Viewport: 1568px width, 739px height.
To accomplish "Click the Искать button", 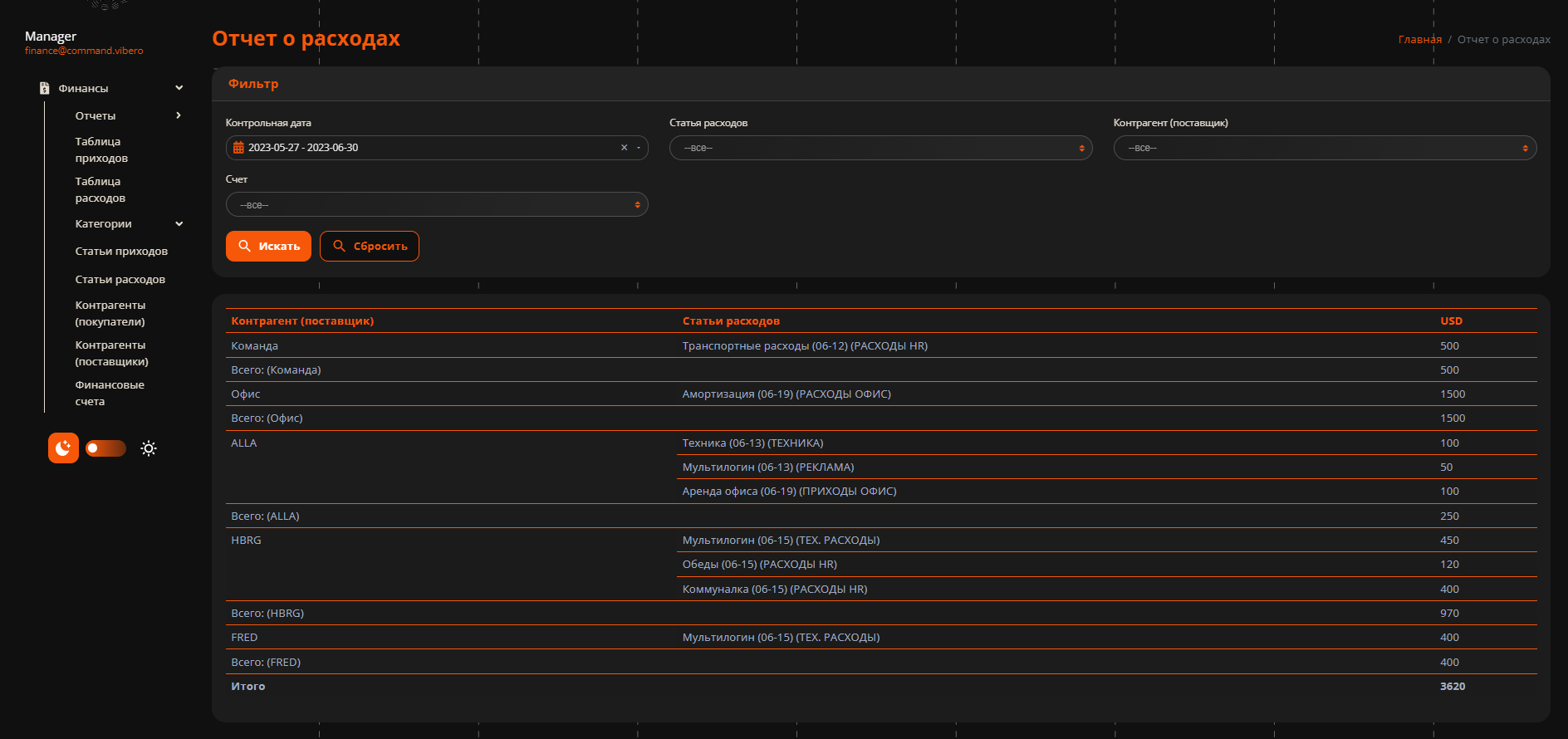I will coord(268,246).
